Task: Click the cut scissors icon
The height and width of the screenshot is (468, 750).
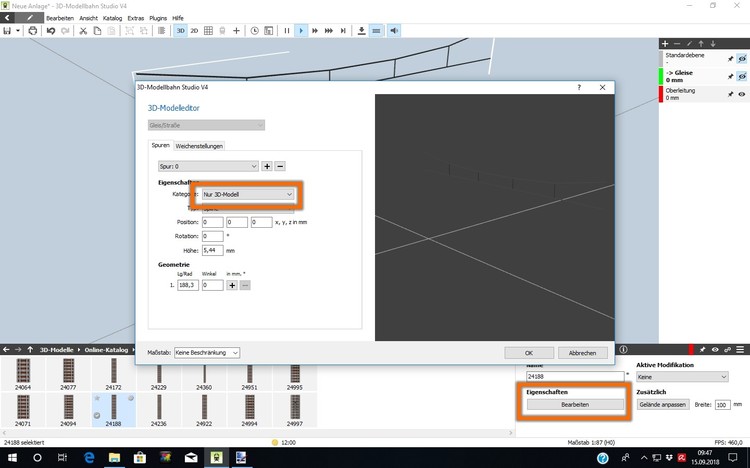Action: click(83, 31)
